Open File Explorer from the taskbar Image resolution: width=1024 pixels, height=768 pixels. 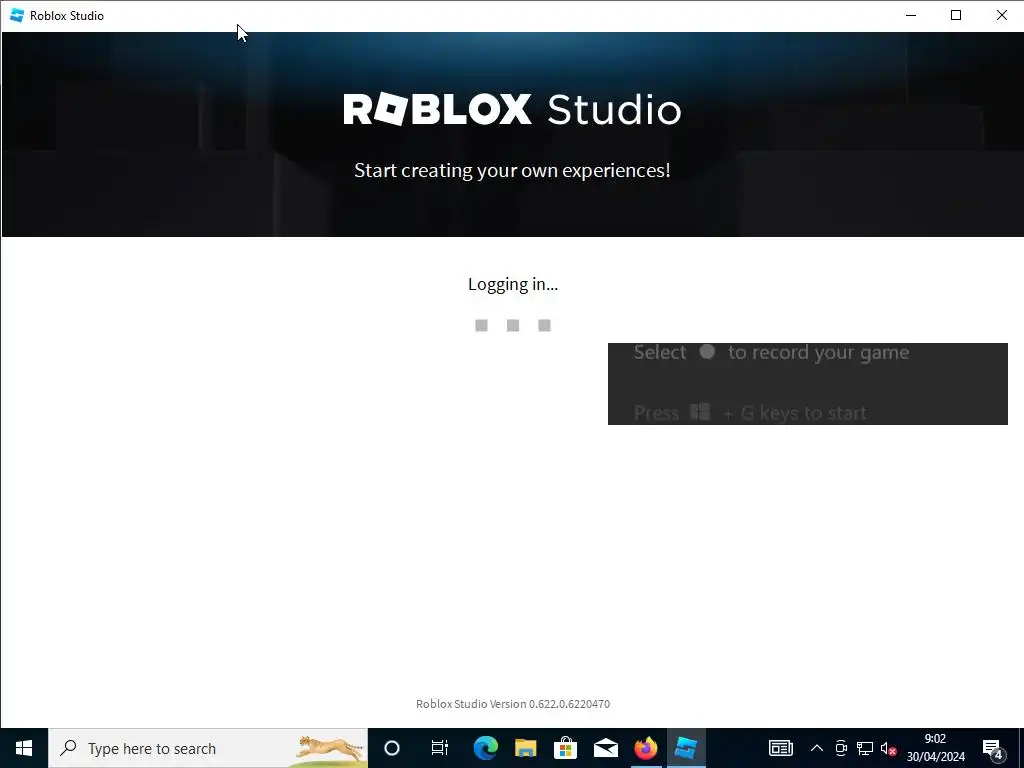click(x=526, y=748)
